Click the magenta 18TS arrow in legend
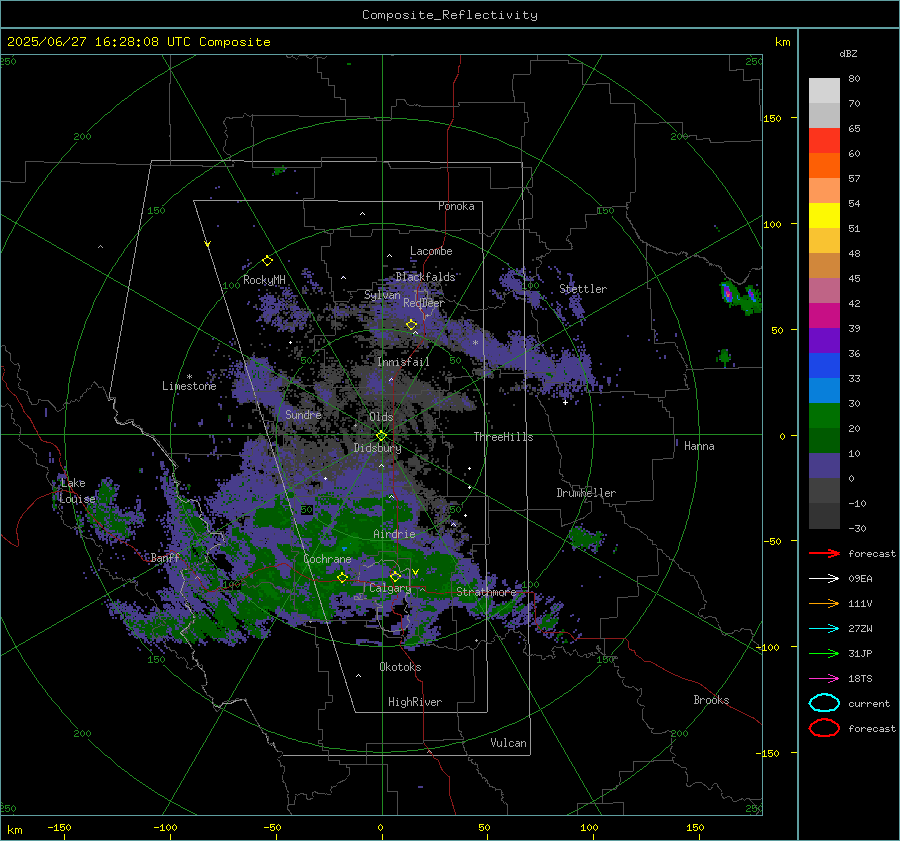 [824, 679]
